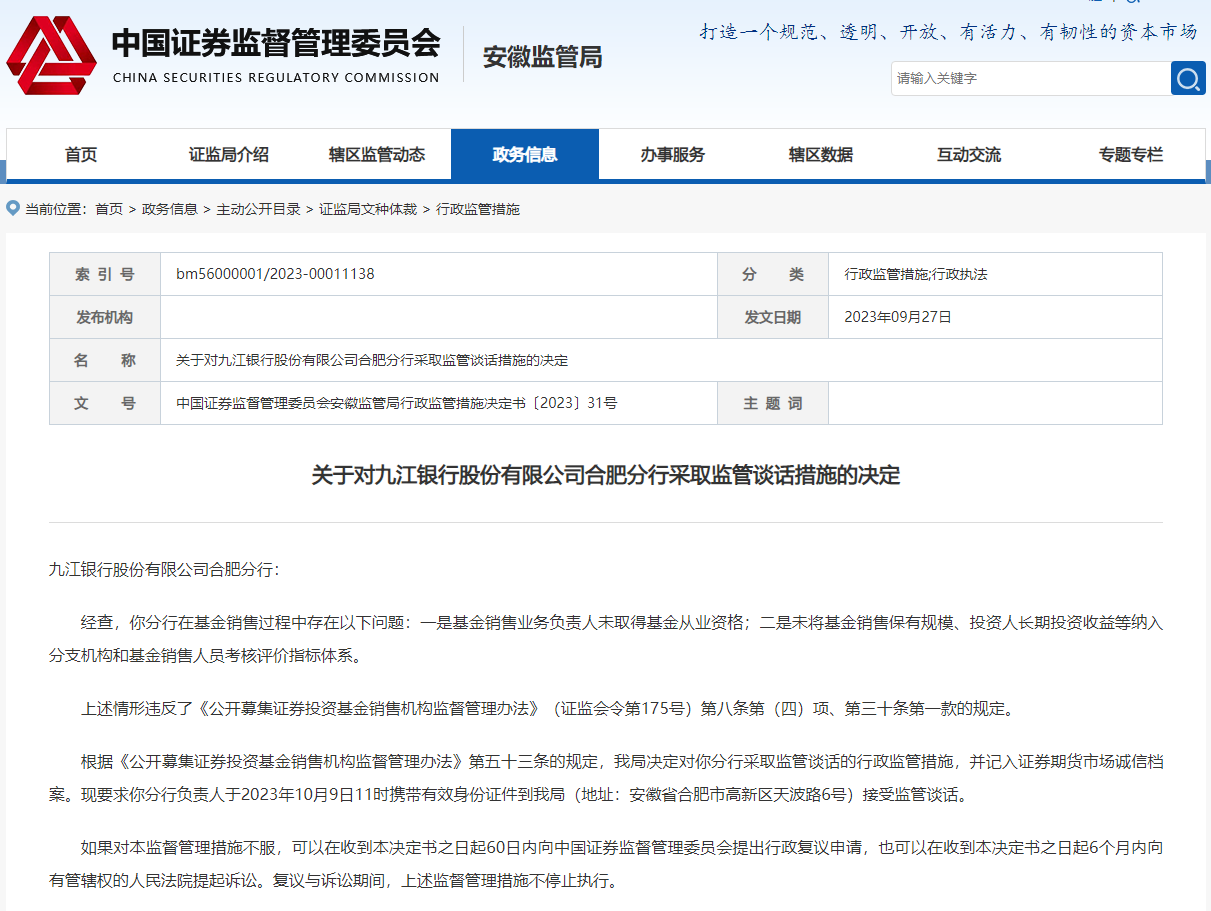Open the 证监局介绍 navigation tab

[x=229, y=154]
